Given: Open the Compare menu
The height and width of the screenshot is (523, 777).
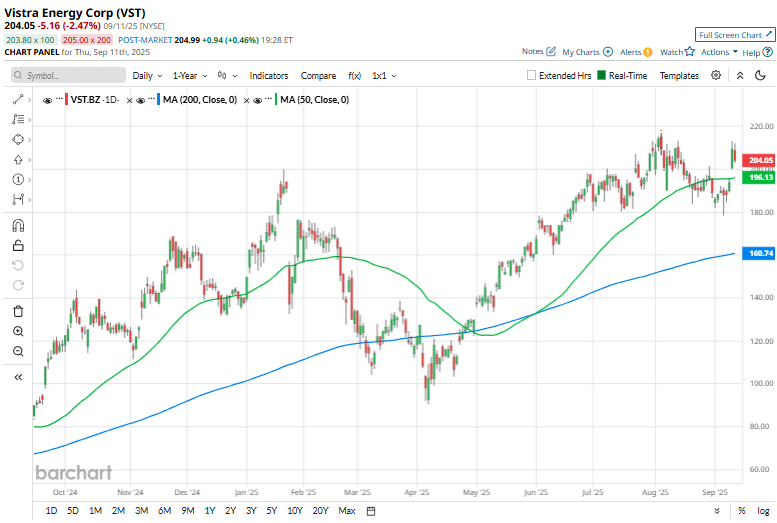Looking at the screenshot, I should tap(318, 75).
